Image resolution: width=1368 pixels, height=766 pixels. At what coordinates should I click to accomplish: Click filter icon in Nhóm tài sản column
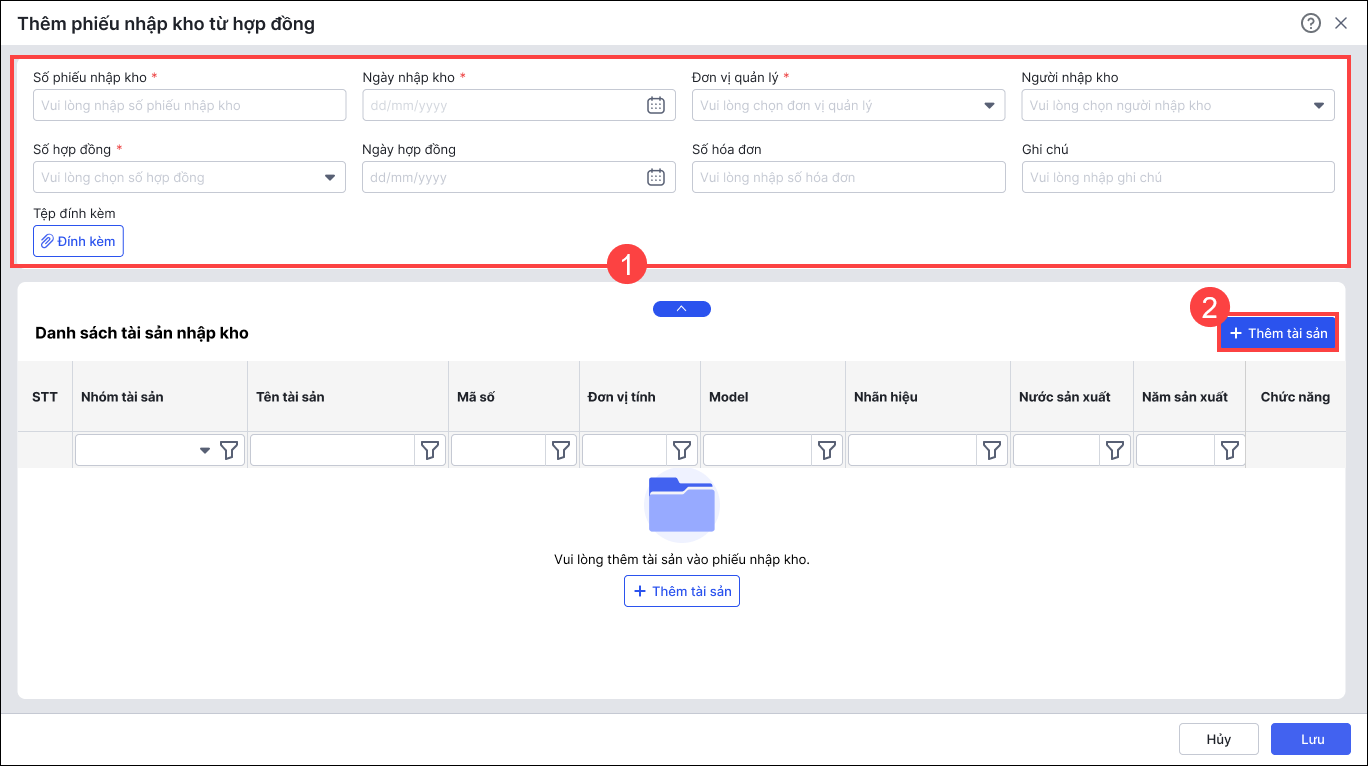[229, 451]
